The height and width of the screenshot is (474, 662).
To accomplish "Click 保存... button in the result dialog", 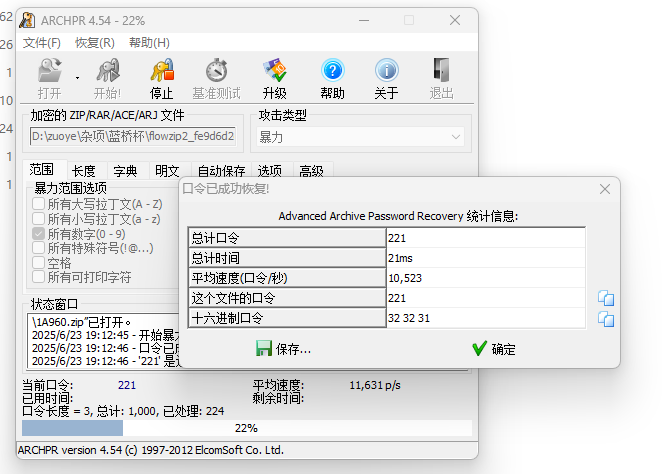I will [x=283, y=349].
